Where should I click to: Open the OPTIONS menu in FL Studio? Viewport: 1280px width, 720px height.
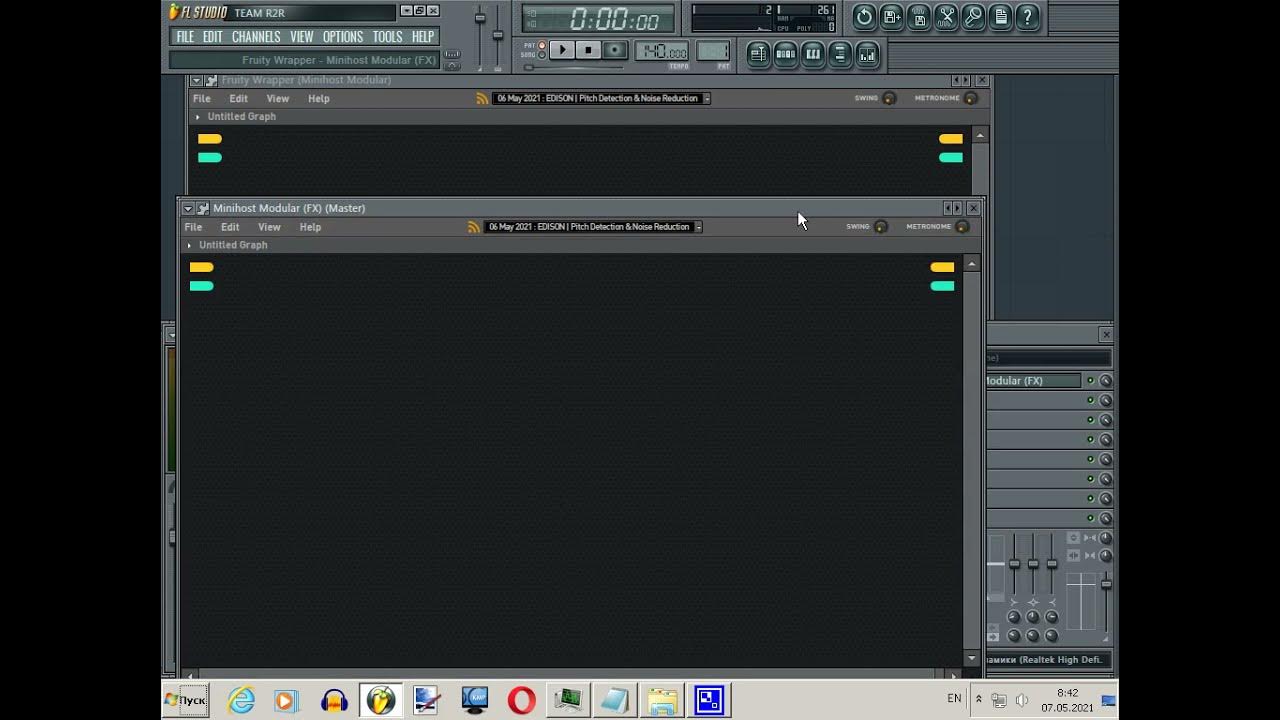pyautogui.click(x=343, y=37)
